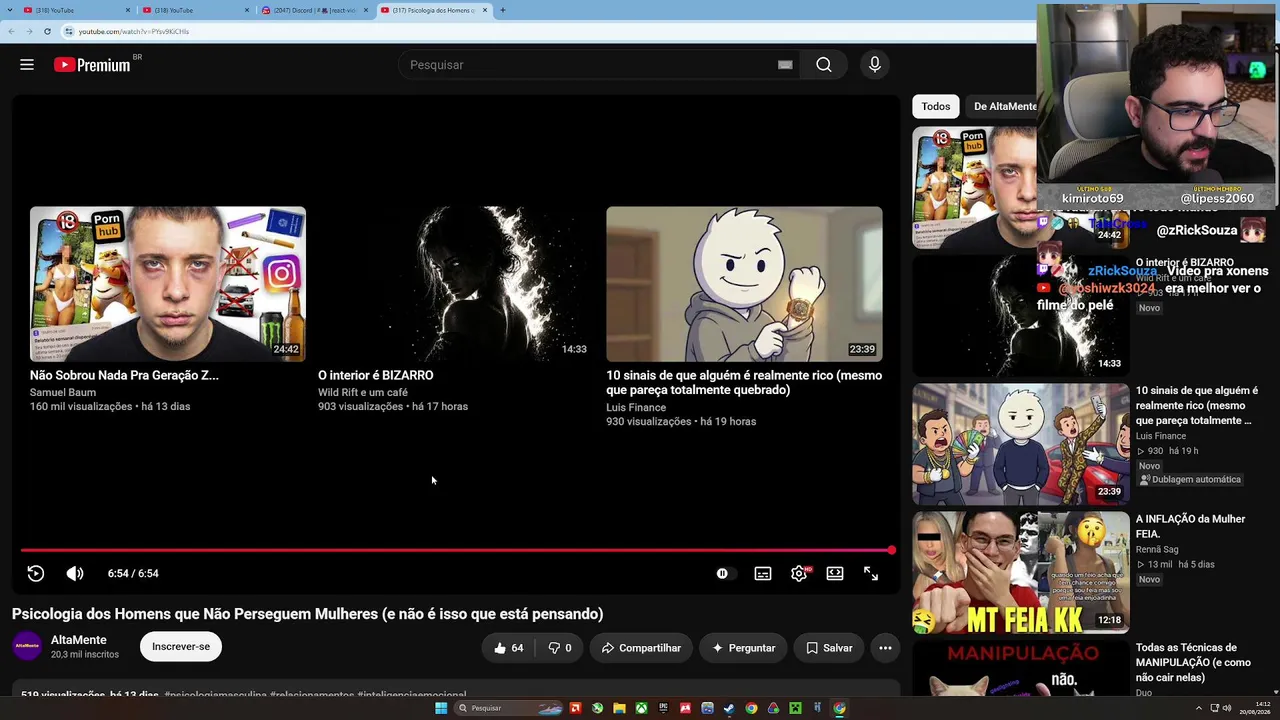Open Epic Games launcher from taskbar

(663, 708)
